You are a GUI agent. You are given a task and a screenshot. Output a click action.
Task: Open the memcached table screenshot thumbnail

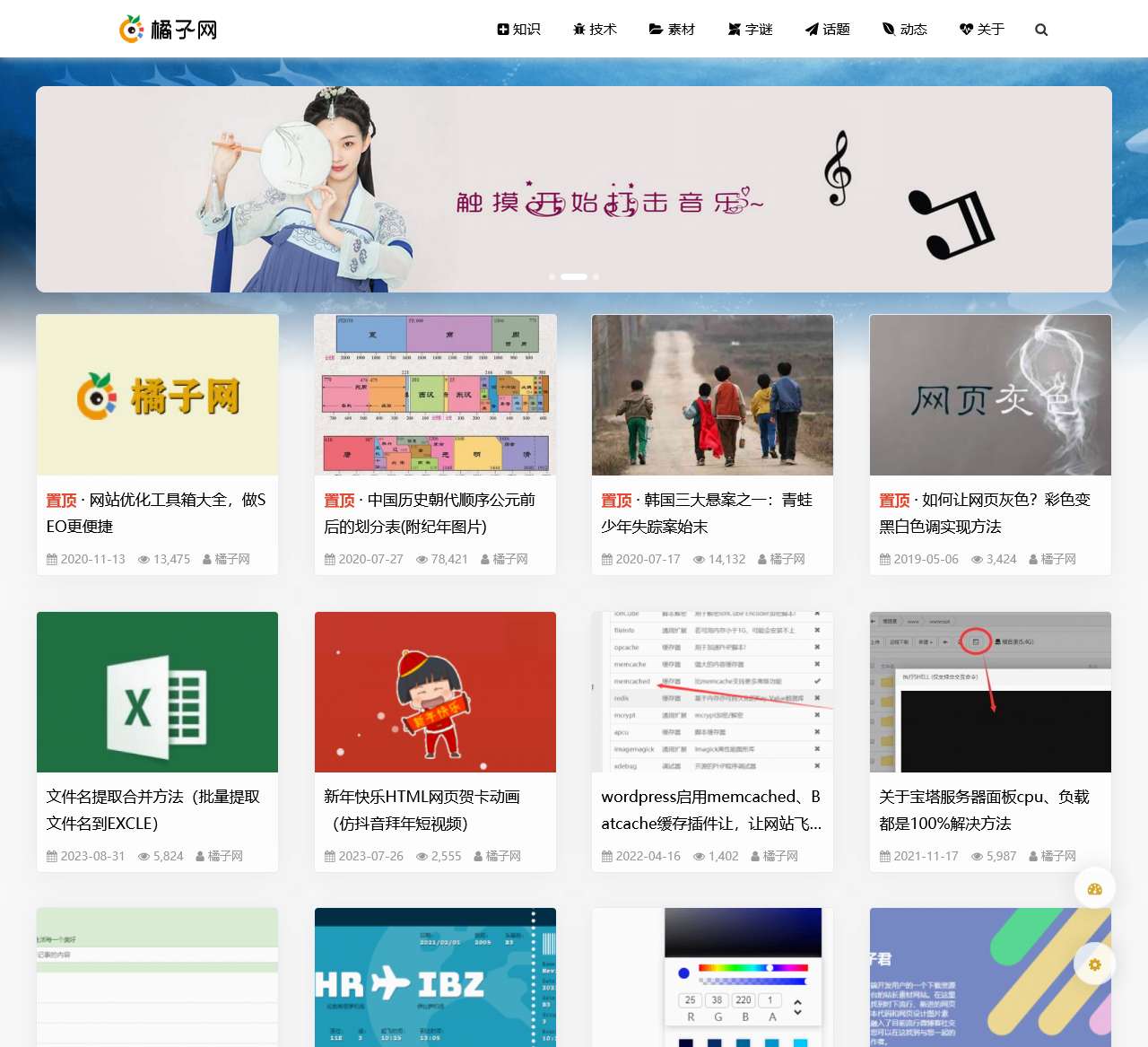pos(712,692)
